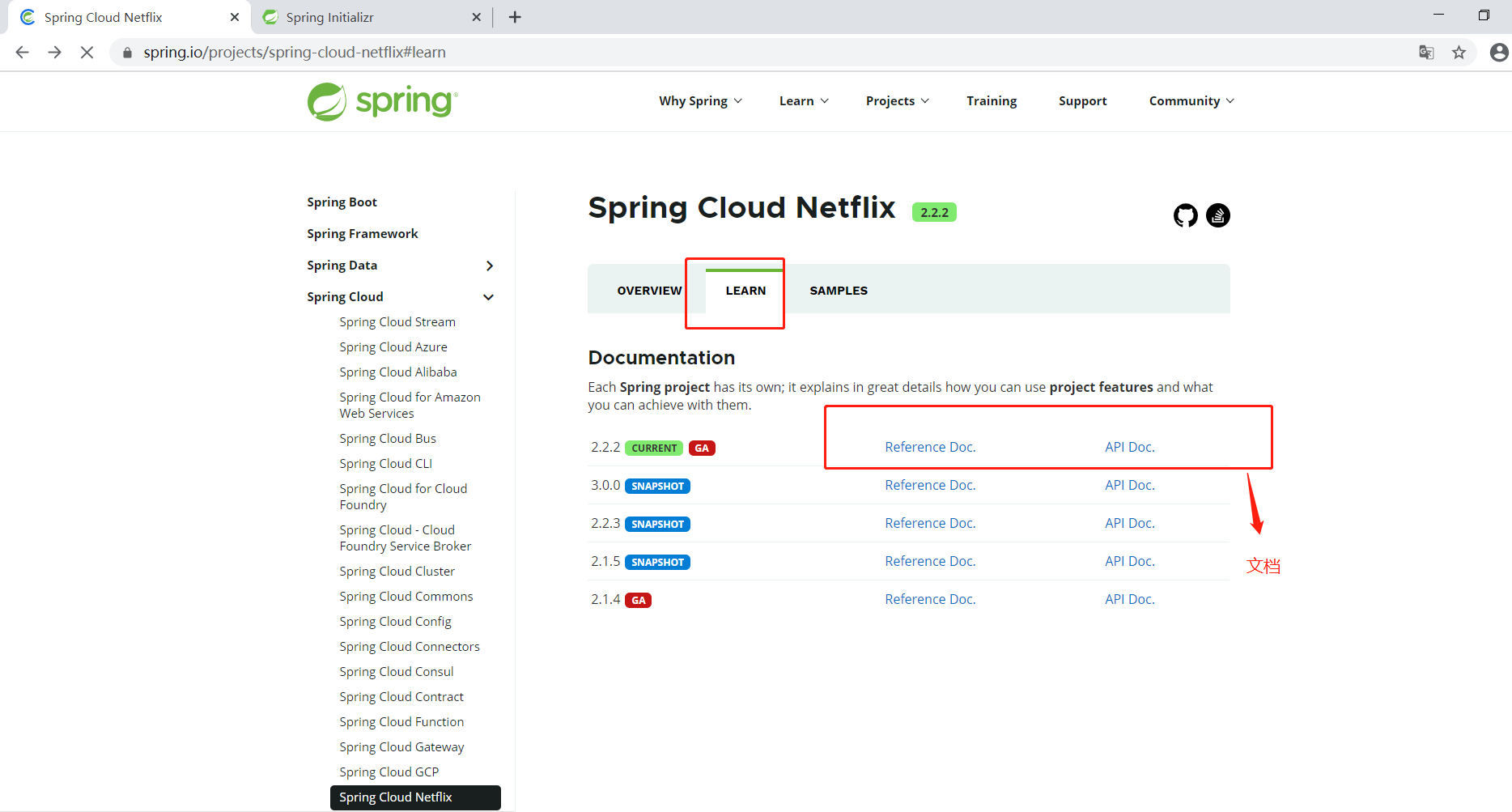This screenshot has width=1512, height=812.
Task: Open the Google Translate page icon
Action: click(x=1426, y=53)
